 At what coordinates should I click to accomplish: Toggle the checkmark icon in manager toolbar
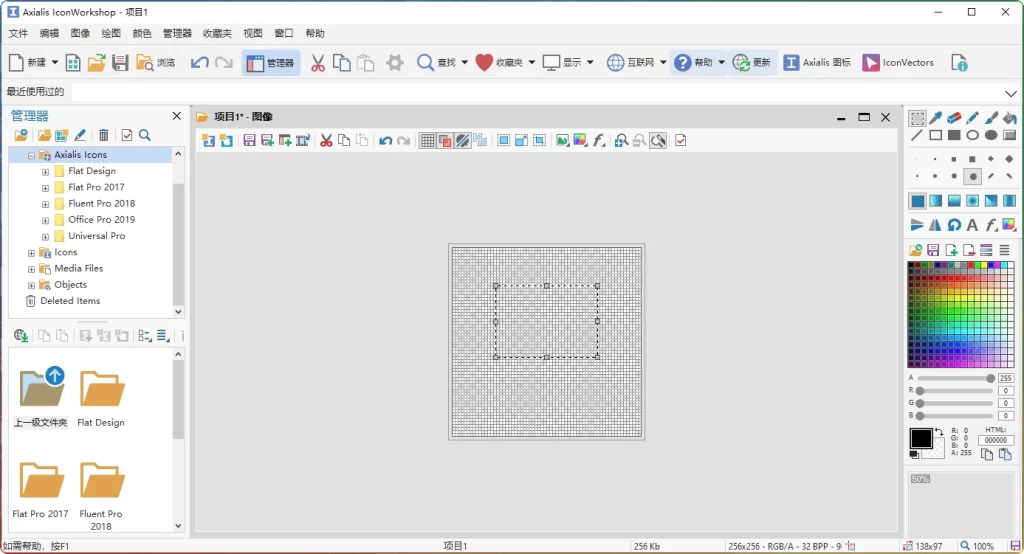tap(127, 135)
